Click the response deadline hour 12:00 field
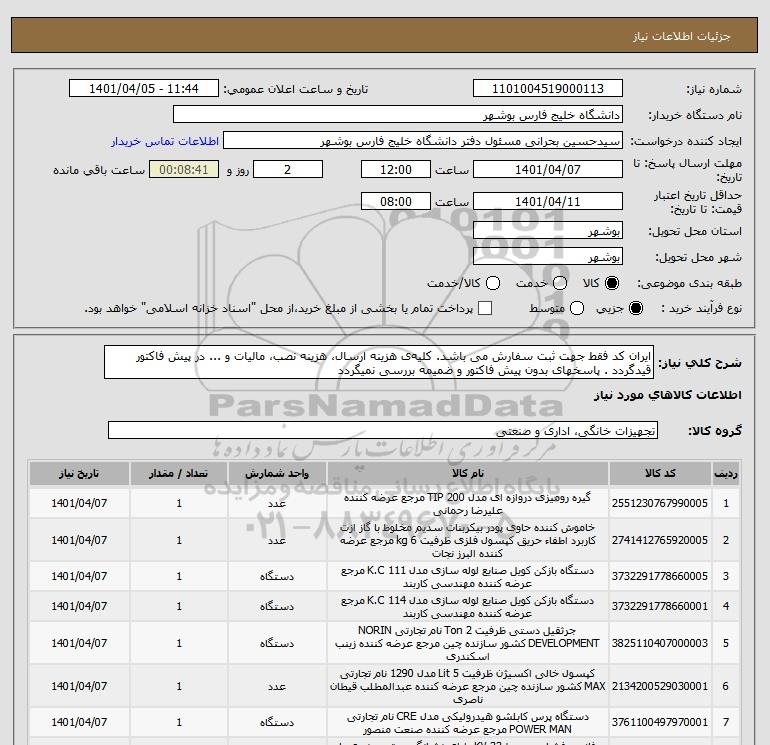Viewport: 770px width, 745px height. pyautogui.click(x=396, y=169)
